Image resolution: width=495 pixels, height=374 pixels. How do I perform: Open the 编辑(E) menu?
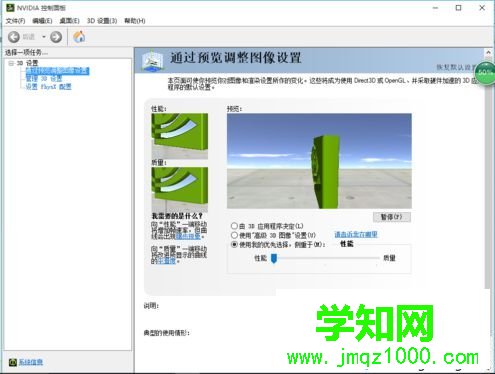click(x=42, y=21)
